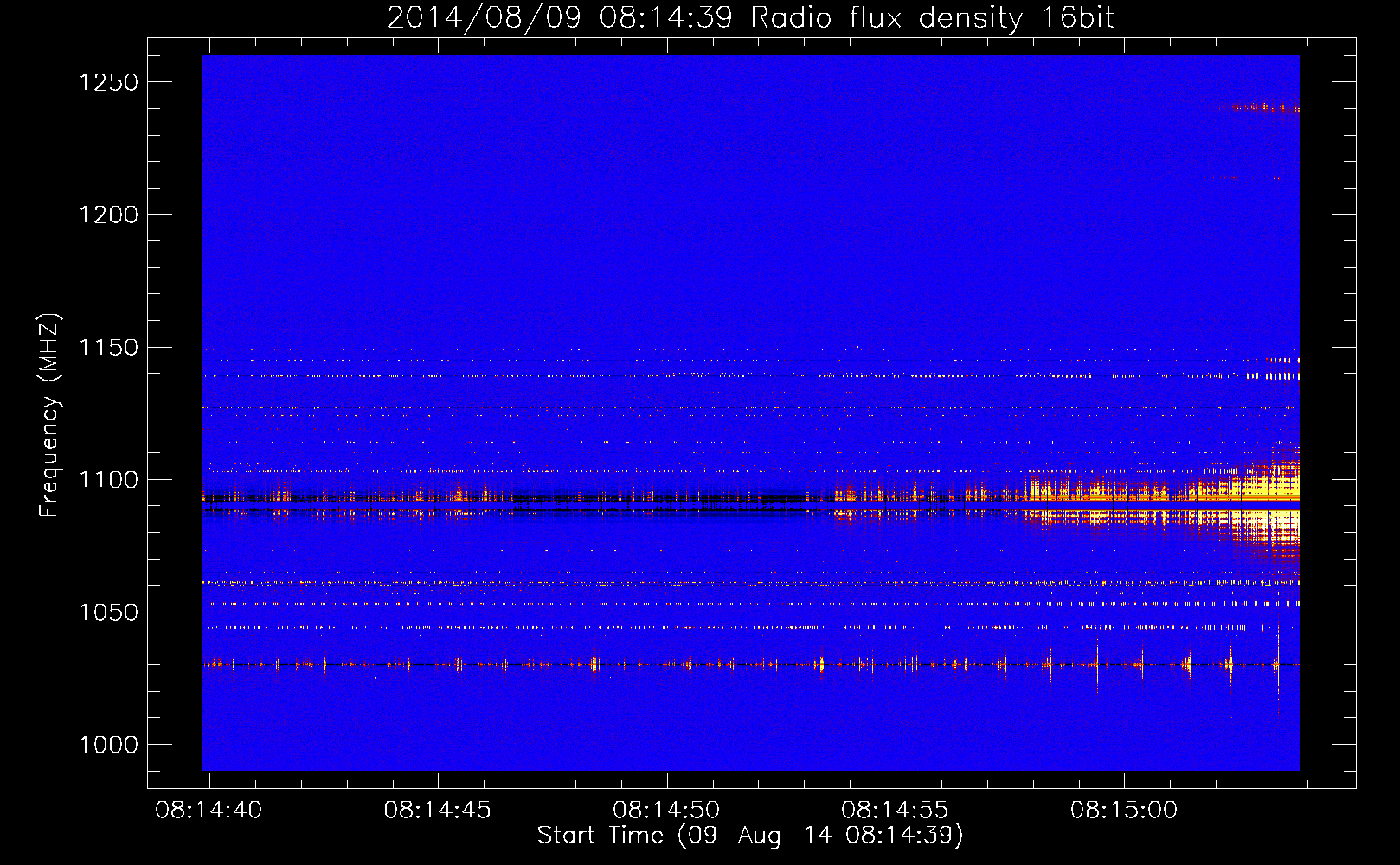
Task: Click the 1150 frequency tick label
Action: pos(108,348)
